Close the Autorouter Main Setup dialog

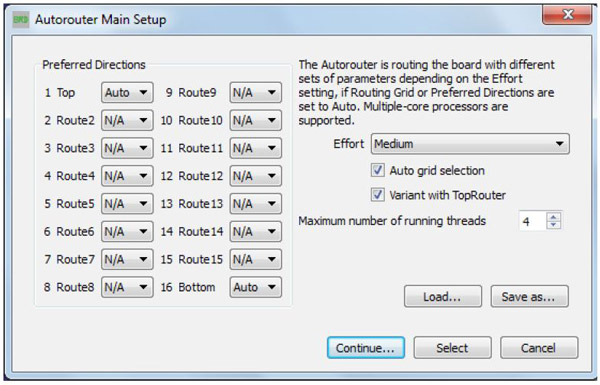click(x=567, y=15)
